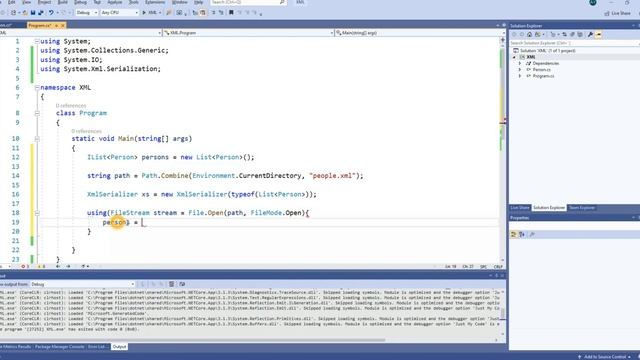640x360 pixels.
Task: Toggle the highlighted Preview Selected Items icon
Action: coord(599,35)
